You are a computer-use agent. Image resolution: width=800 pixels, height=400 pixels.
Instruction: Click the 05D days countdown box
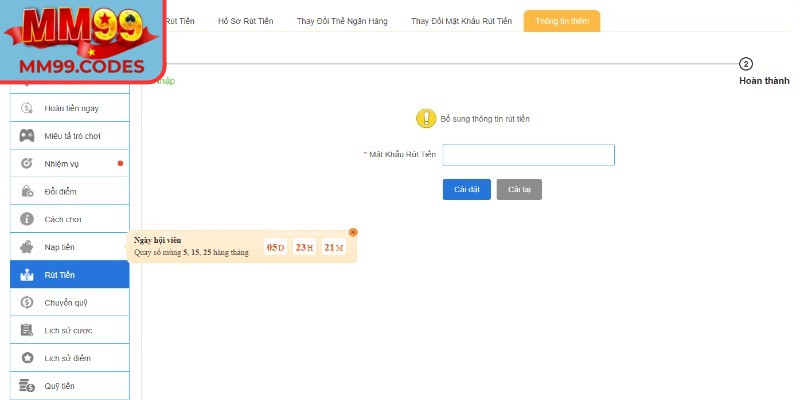276,247
